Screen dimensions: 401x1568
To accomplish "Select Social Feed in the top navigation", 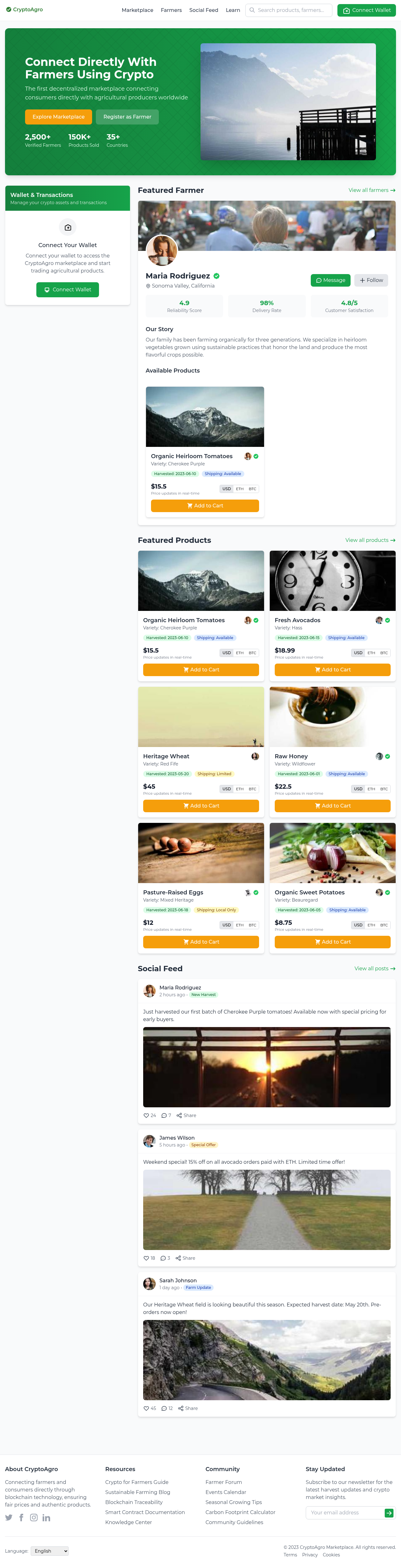I will (203, 10).
